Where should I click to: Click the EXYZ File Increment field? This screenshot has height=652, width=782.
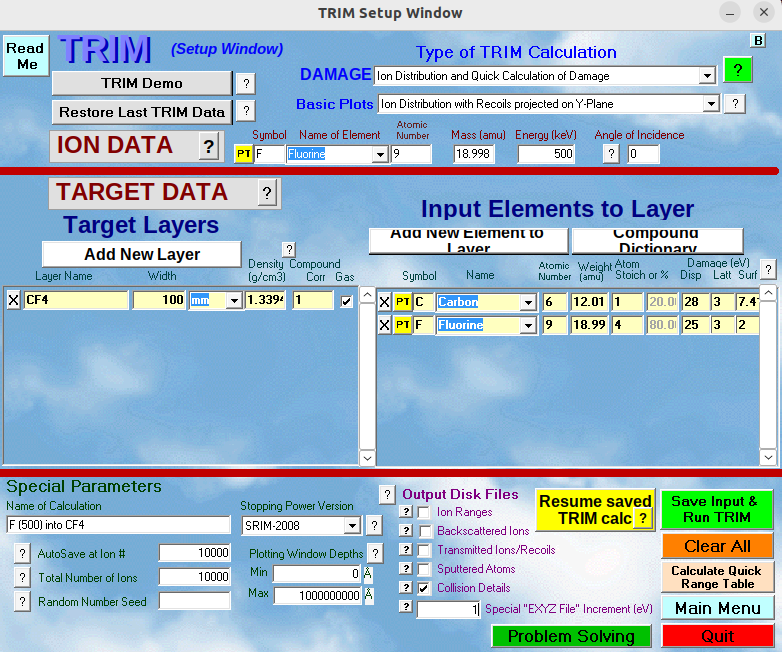448,610
